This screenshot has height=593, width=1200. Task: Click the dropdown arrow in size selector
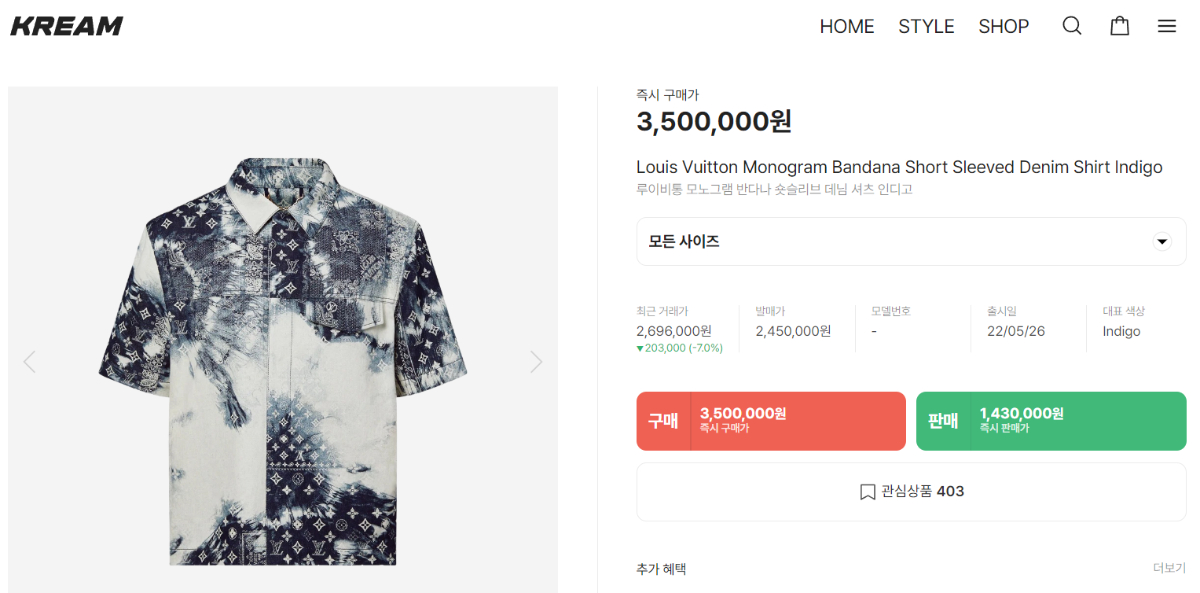tap(1162, 242)
